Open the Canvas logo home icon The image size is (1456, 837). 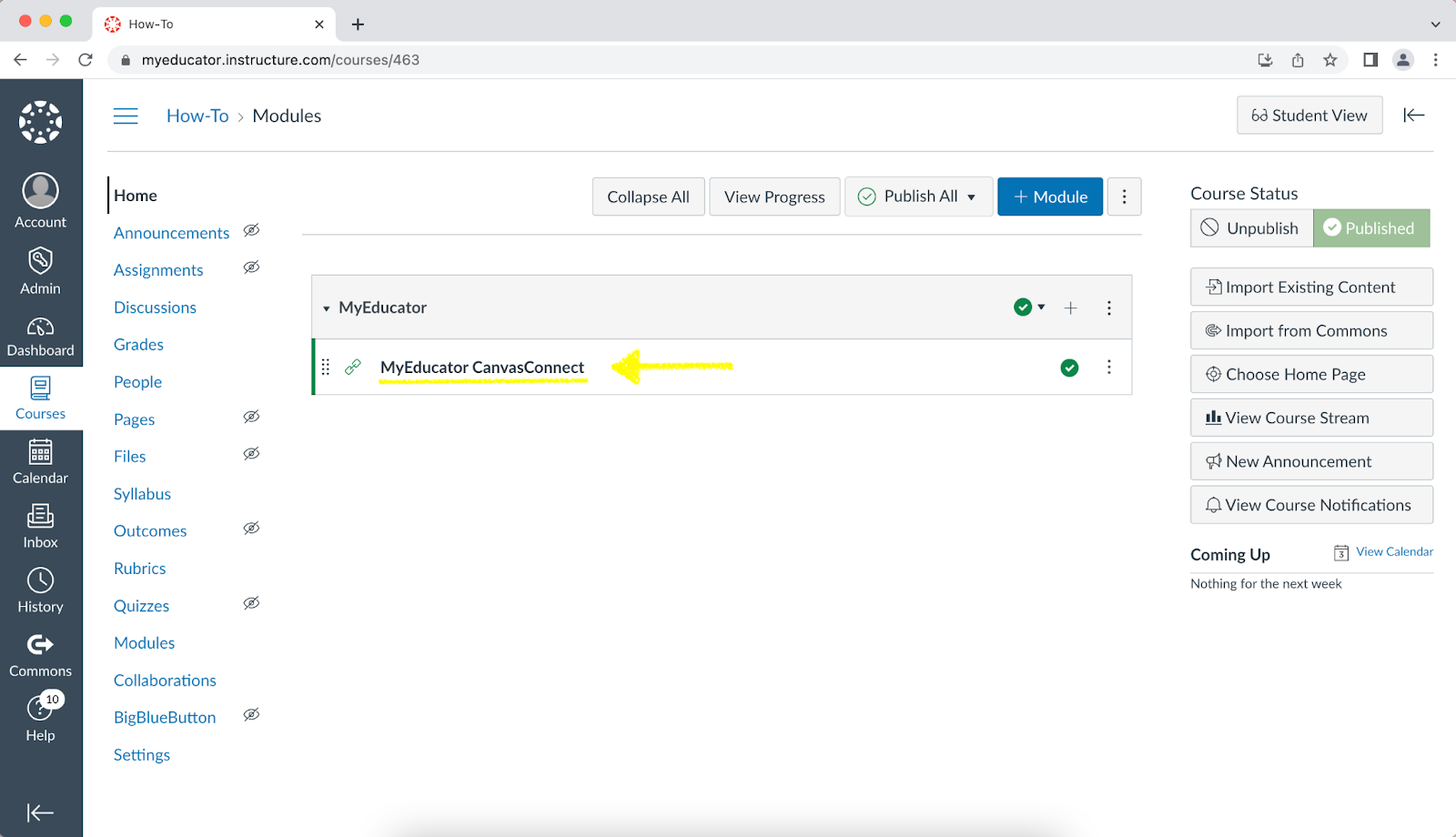tap(41, 122)
